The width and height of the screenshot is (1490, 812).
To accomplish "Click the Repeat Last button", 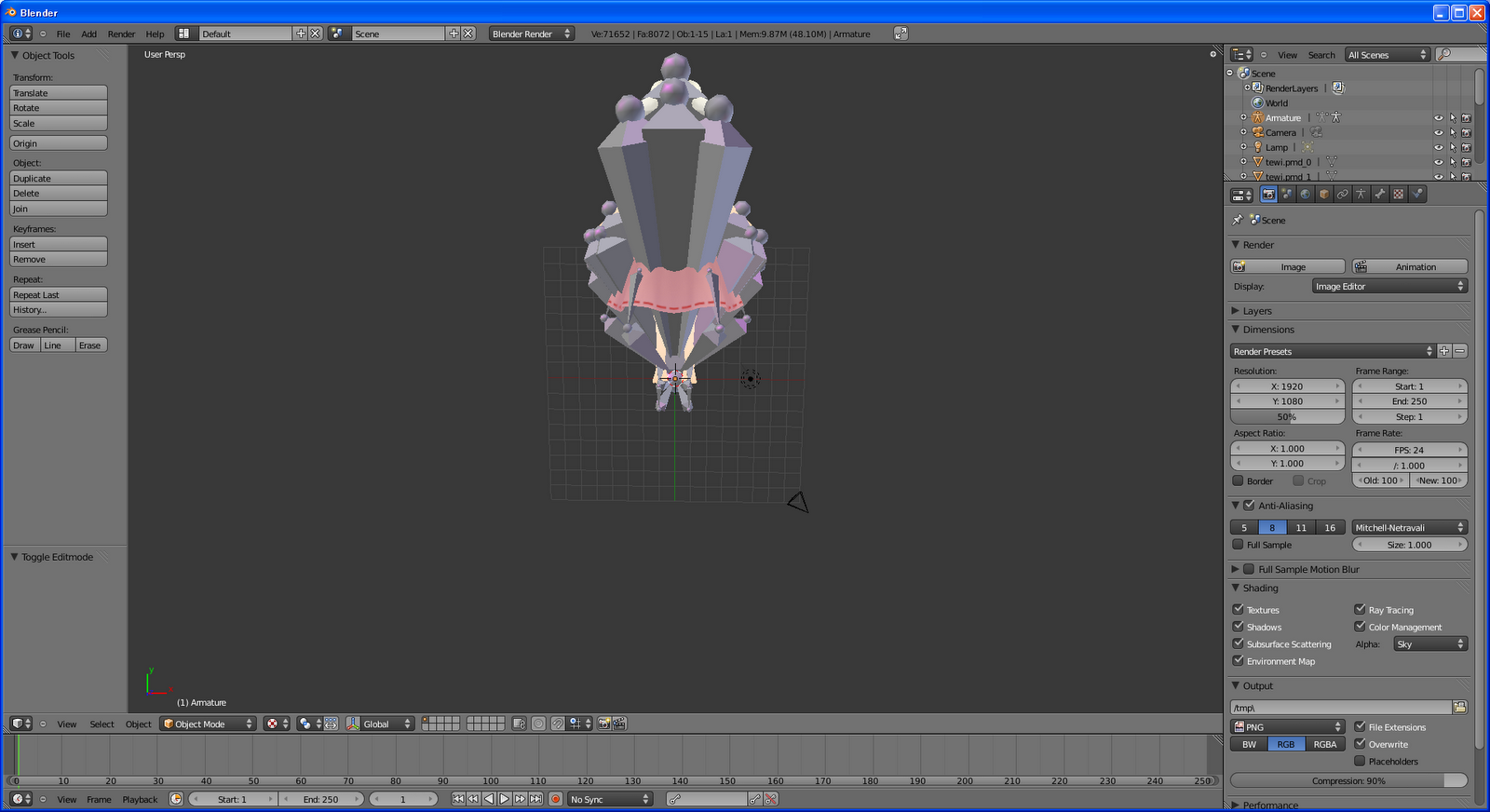I will pos(59,294).
